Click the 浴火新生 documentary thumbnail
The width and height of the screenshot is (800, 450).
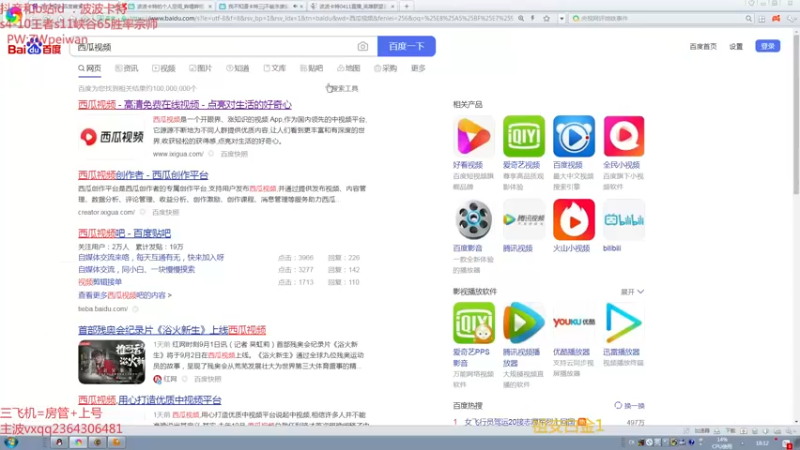click(x=112, y=362)
